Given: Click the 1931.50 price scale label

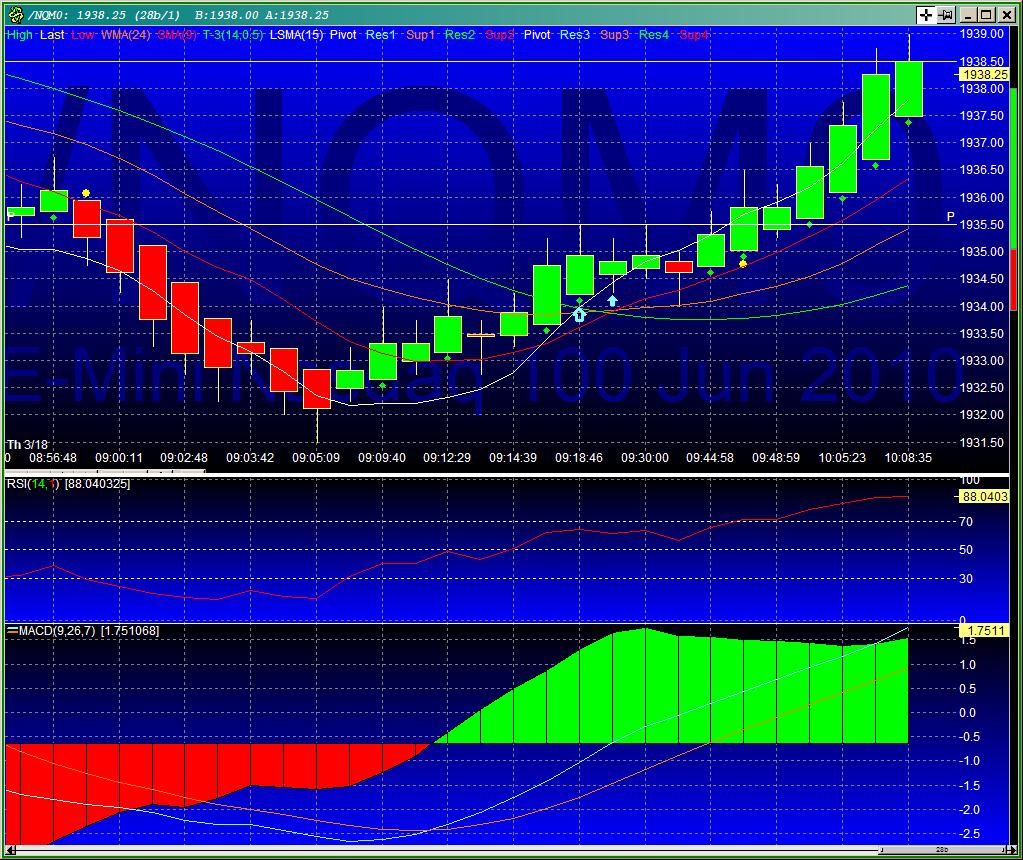Looking at the screenshot, I should click(x=982, y=442).
